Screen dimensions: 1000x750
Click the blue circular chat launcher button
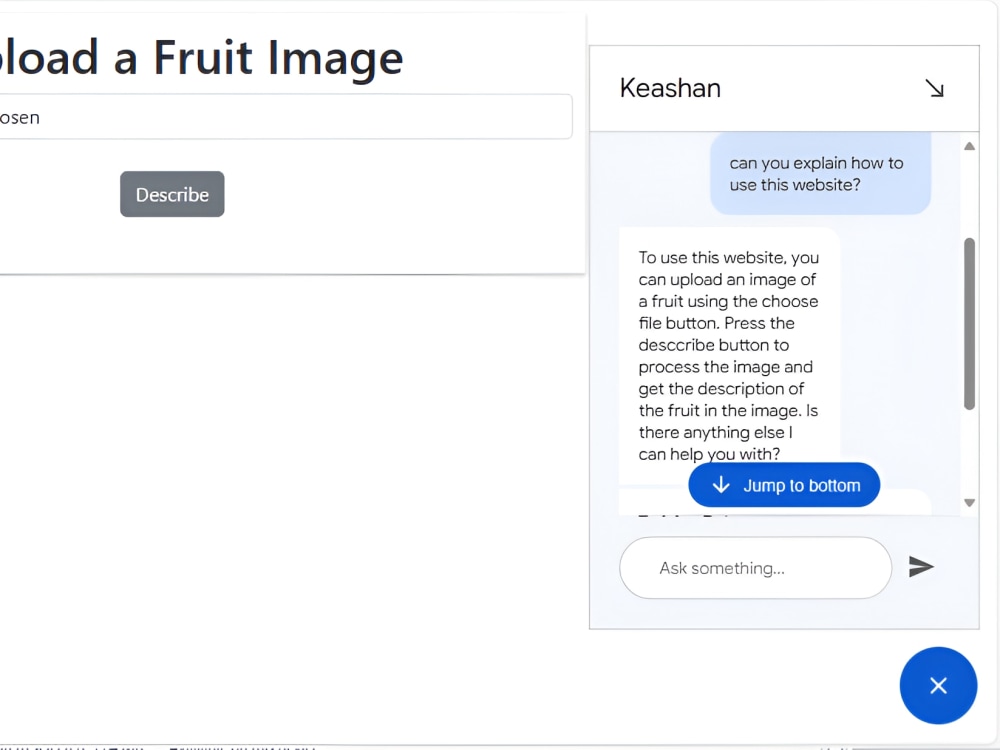click(938, 685)
